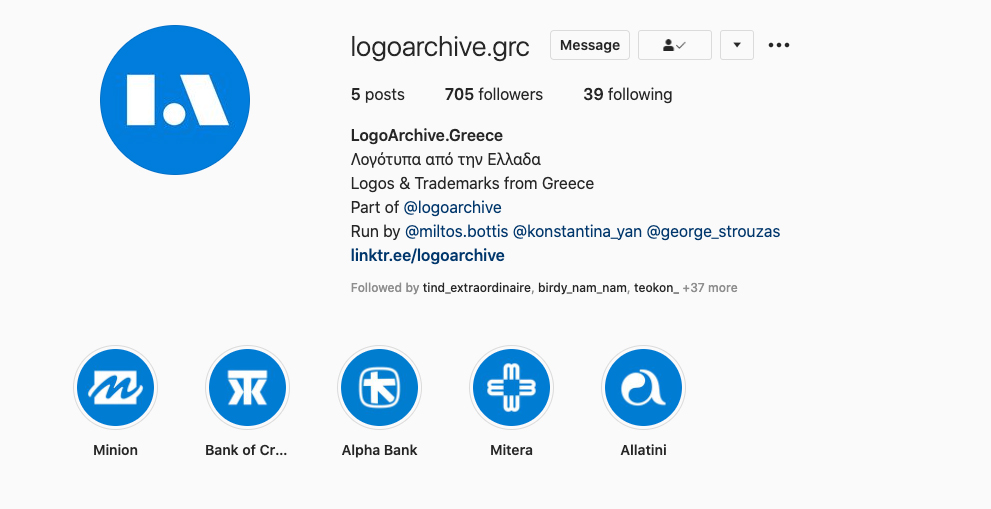Open the Bank of Crete highlight icon
The height and width of the screenshot is (509, 991).
[x=247, y=387]
